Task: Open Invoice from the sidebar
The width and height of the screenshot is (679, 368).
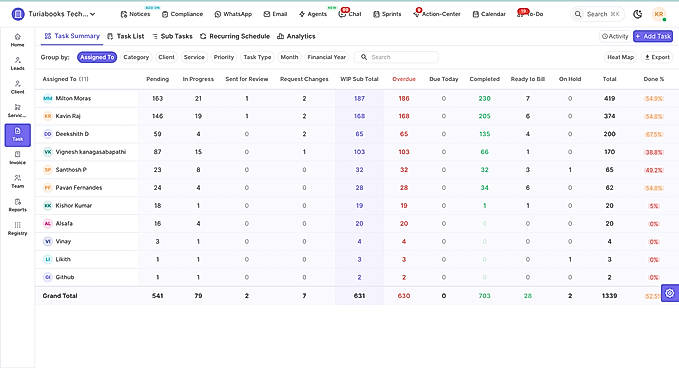Action: click(17, 158)
